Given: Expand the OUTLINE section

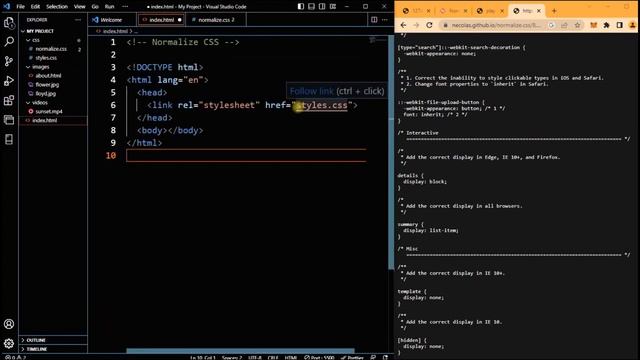Looking at the screenshot, I should pos(53,340).
